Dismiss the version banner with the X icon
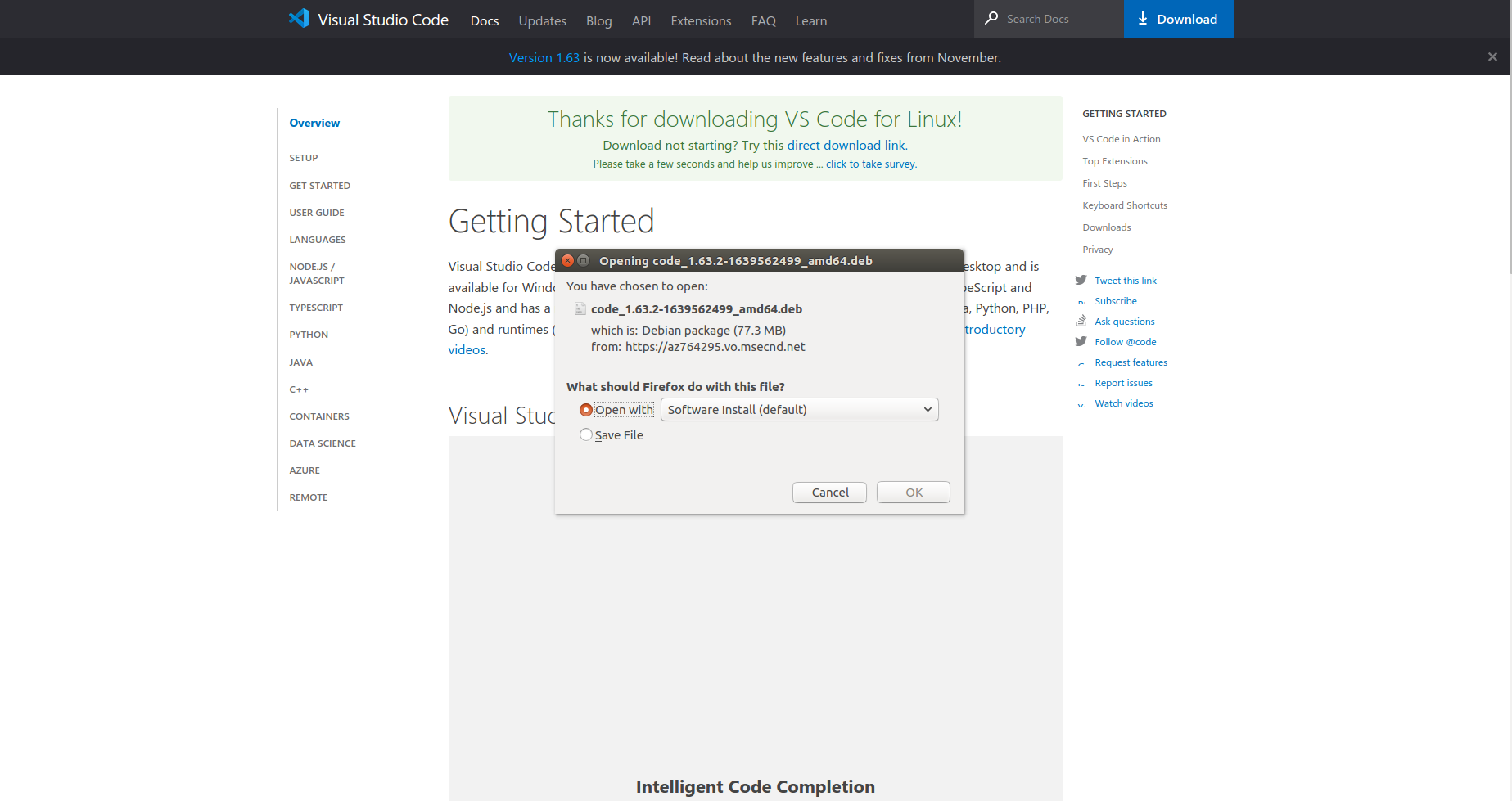 pyautogui.click(x=1492, y=56)
